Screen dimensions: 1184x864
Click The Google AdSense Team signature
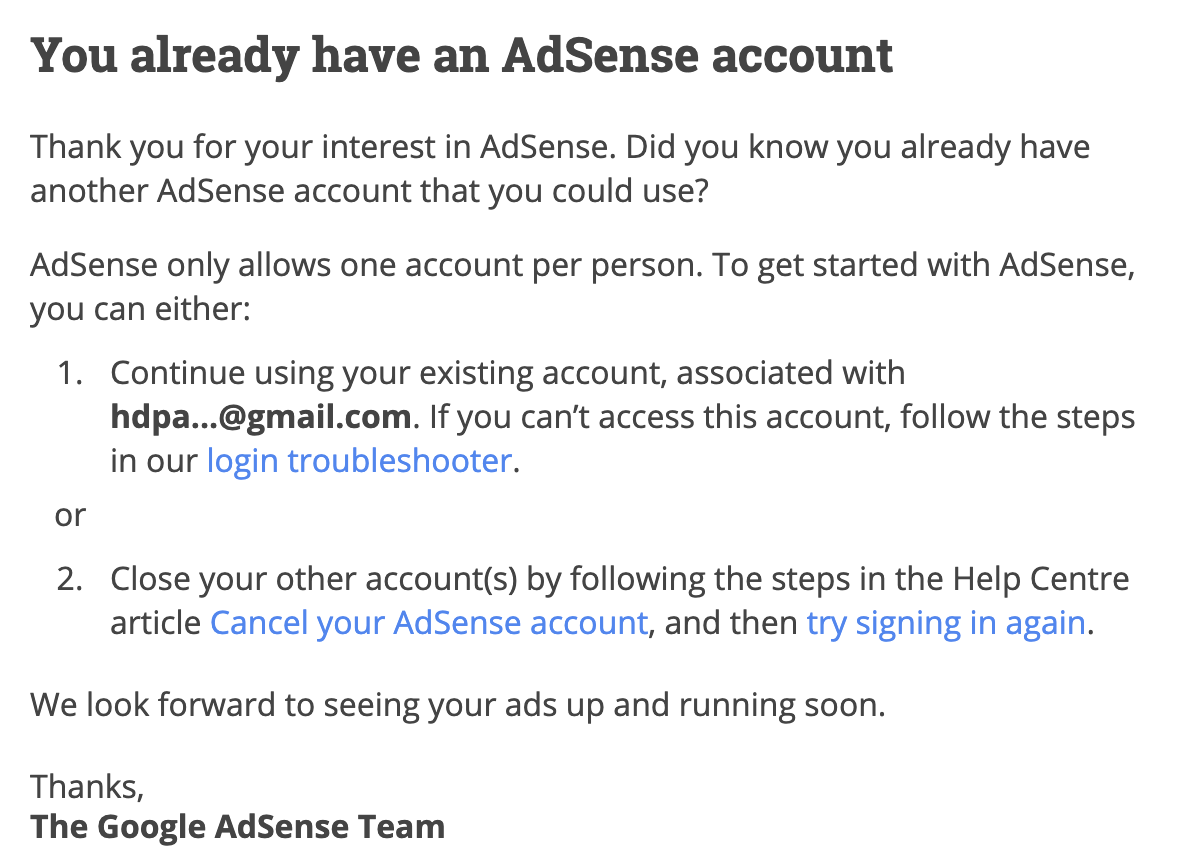pos(238,827)
